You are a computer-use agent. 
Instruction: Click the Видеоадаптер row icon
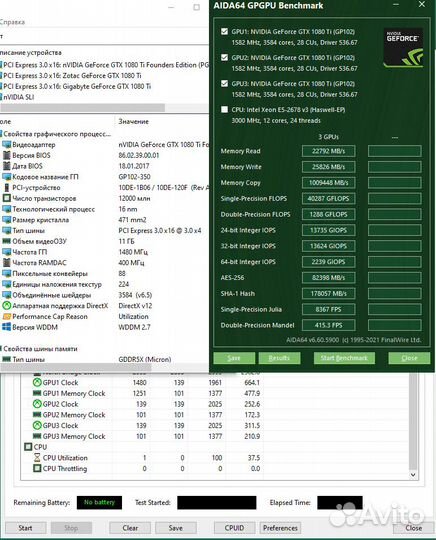pyautogui.click(x=7, y=145)
